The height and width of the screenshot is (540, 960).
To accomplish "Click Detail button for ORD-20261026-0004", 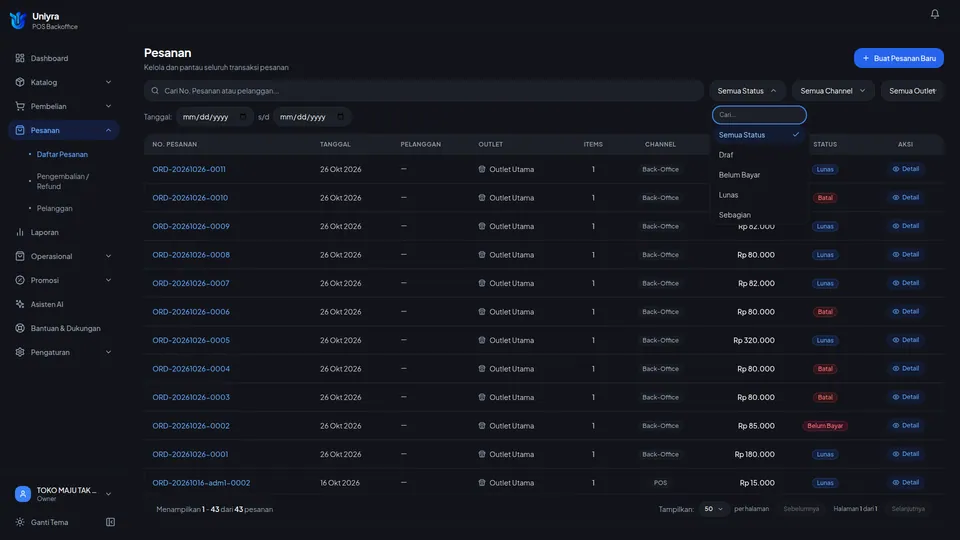I will click(x=906, y=369).
